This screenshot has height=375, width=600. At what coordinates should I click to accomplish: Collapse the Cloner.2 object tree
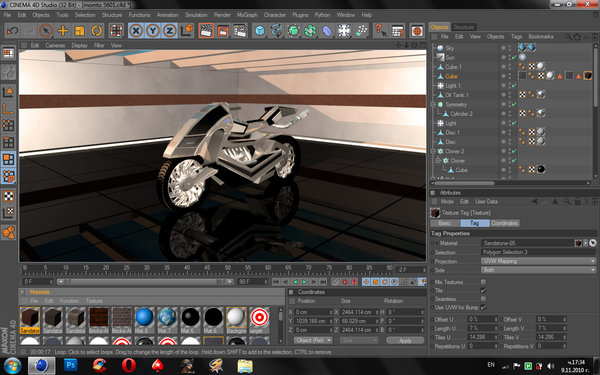point(433,151)
